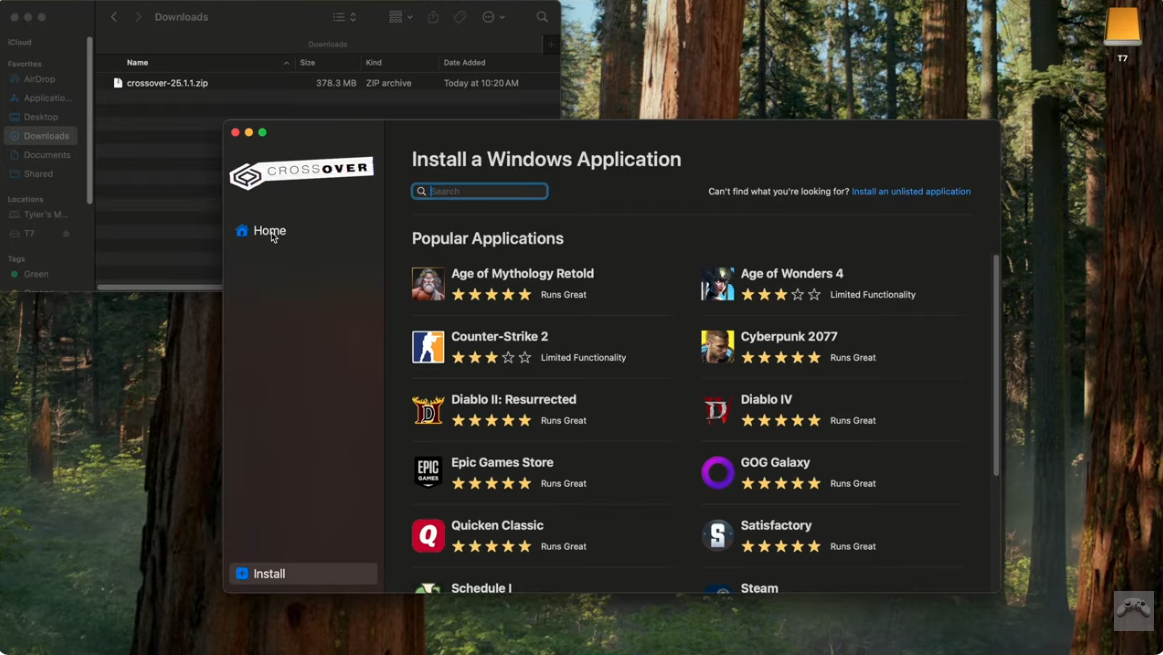
Task: Click the search magnifier in CrossOver
Action: click(421, 191)
